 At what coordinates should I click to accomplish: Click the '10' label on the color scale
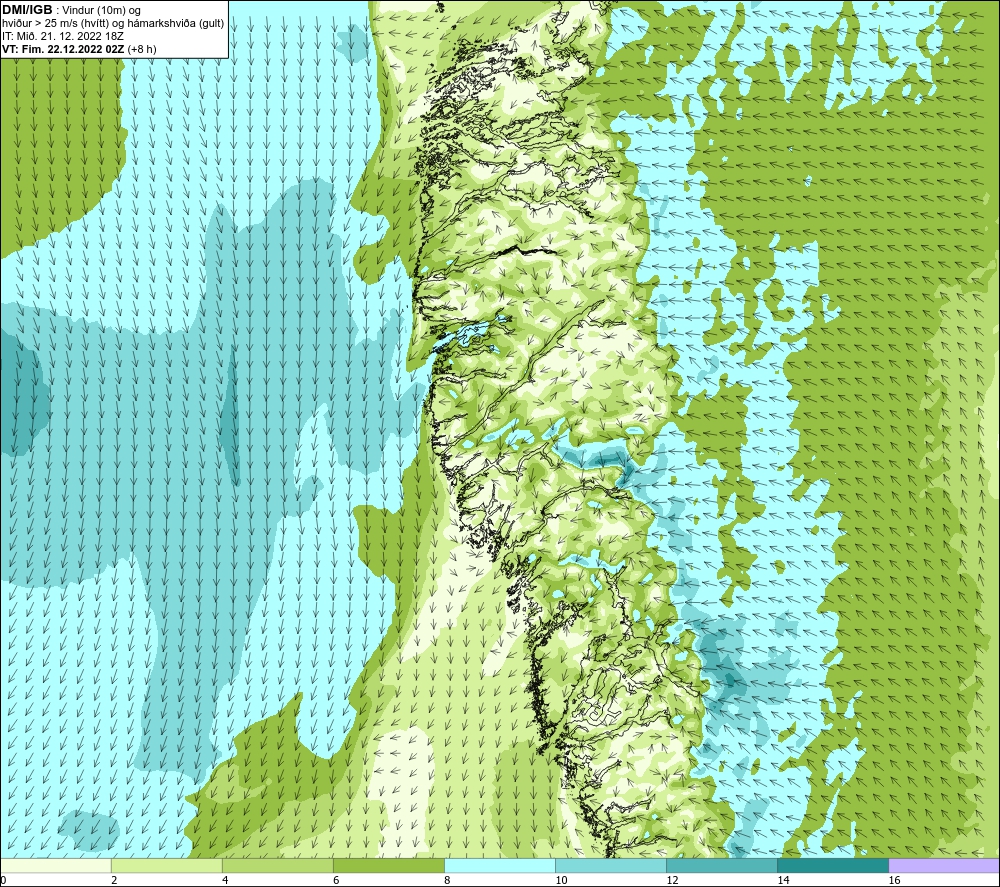click(x=561, y=880)
